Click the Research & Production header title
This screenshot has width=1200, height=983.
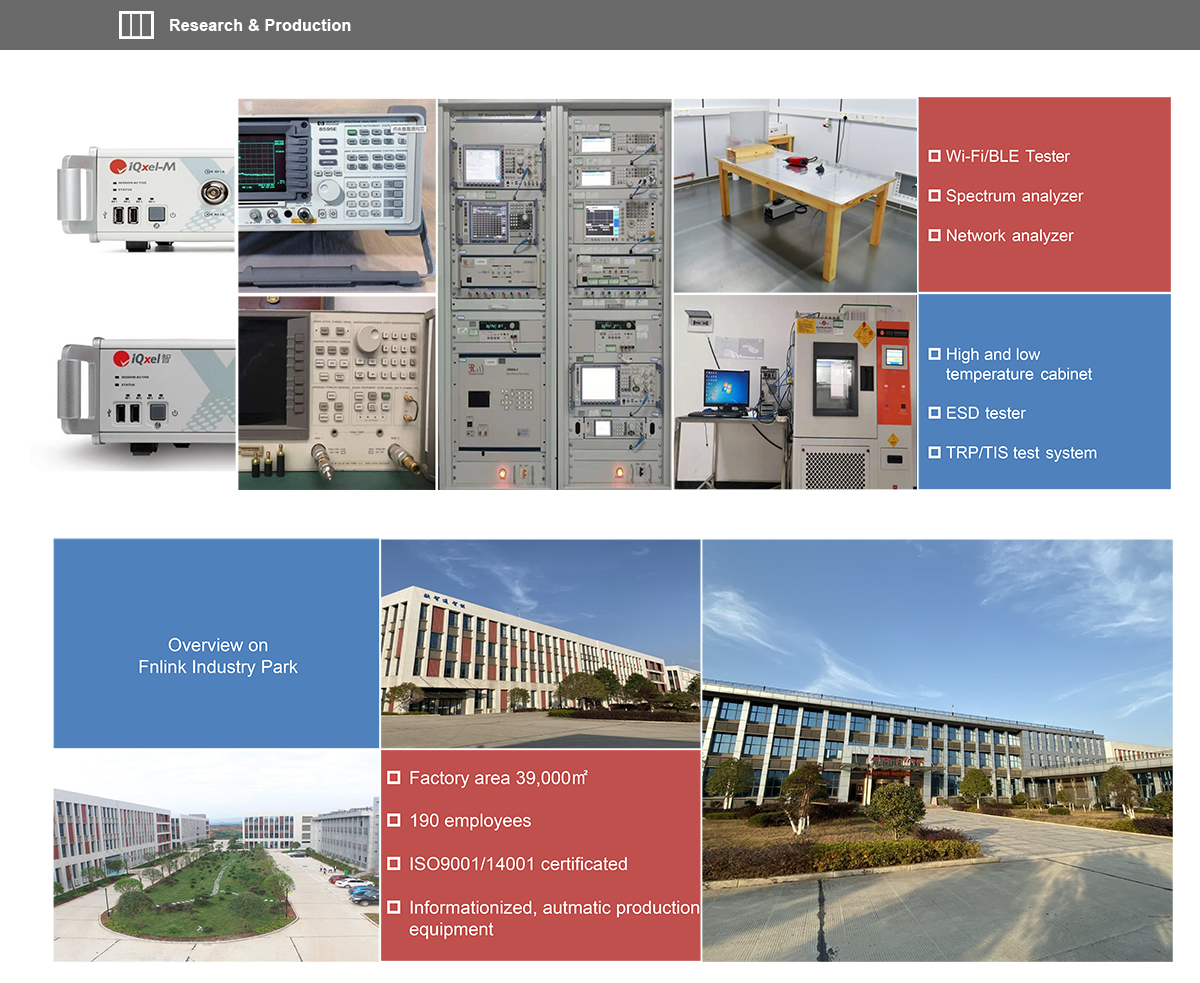pos(259,25)
